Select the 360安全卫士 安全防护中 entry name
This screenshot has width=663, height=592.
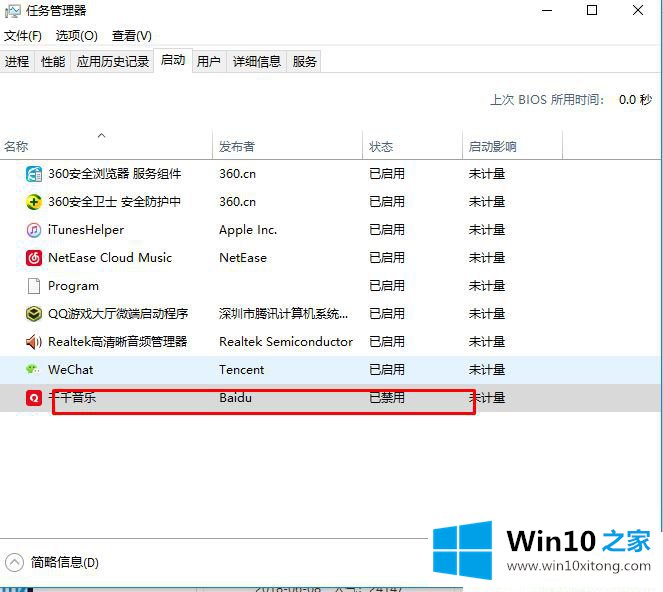pyautogui.click(x=114, y=202)
